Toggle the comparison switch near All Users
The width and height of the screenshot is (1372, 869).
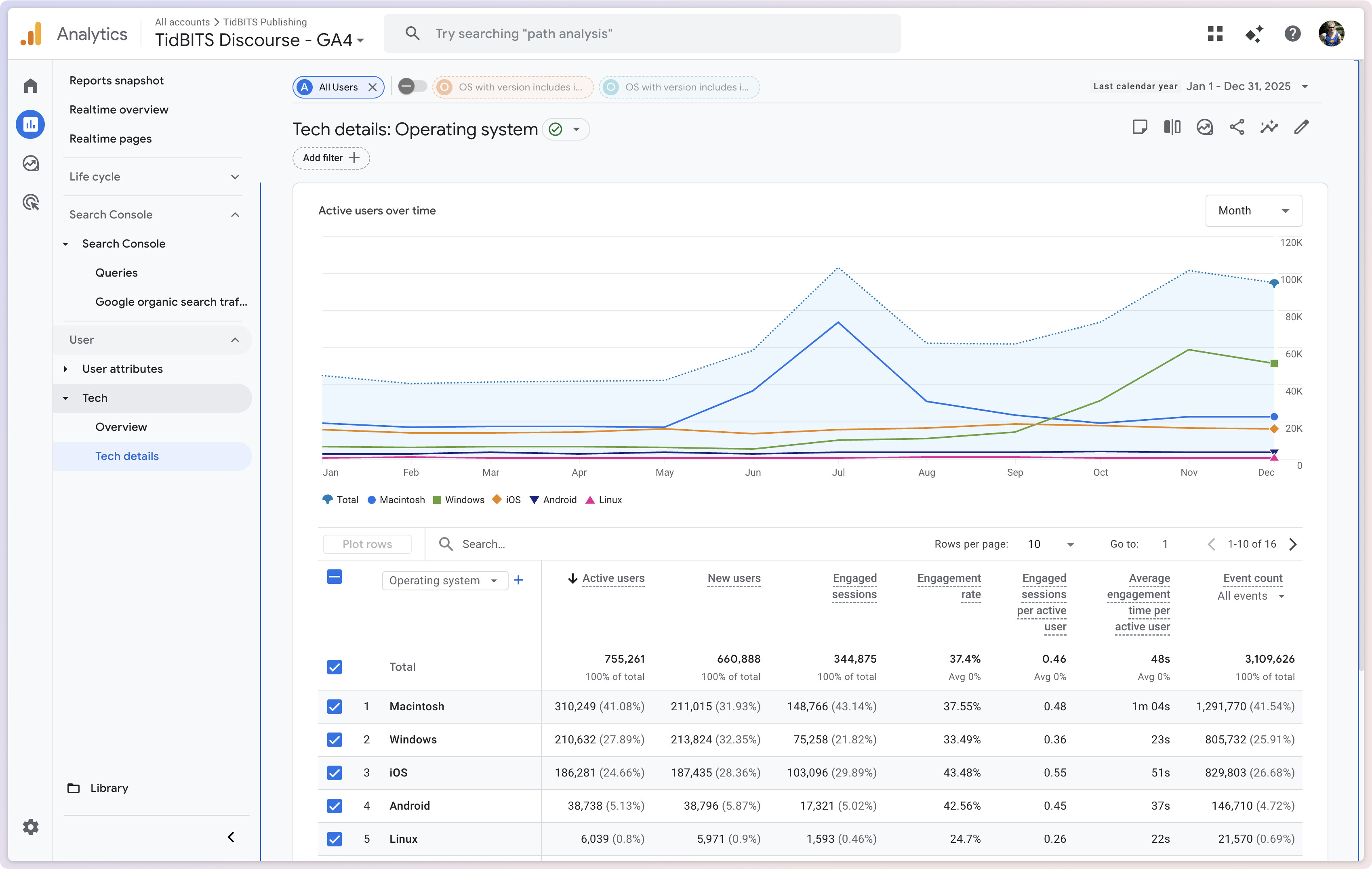click(412, 86)
